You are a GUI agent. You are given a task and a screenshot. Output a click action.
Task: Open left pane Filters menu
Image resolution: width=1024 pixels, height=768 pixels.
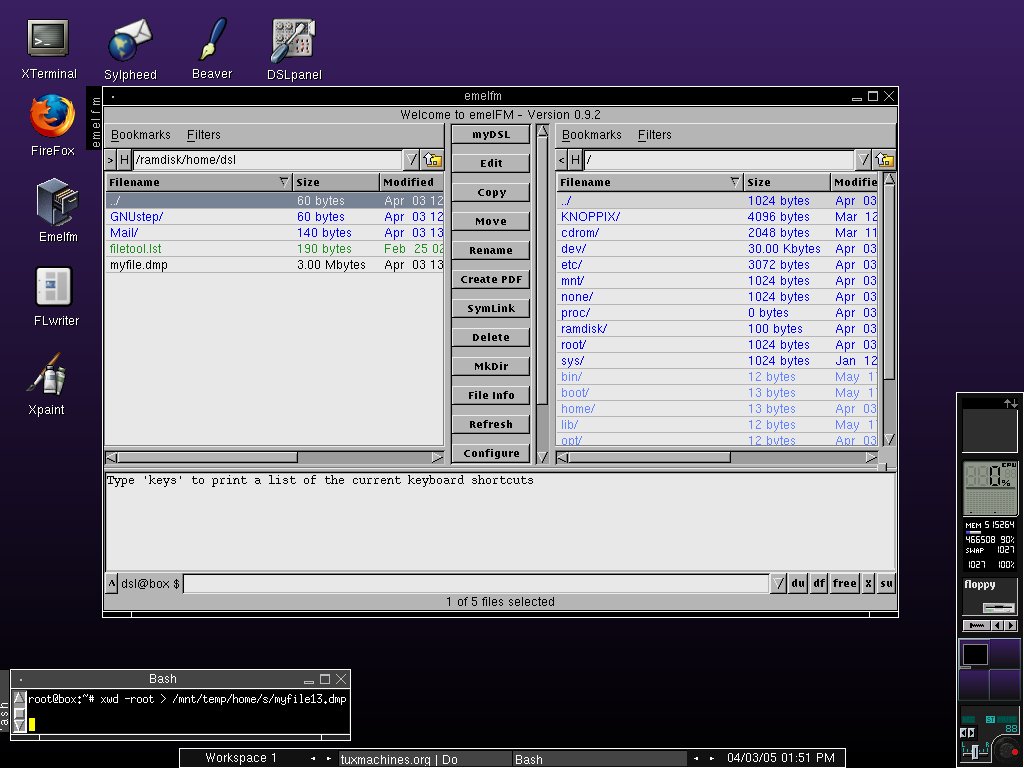(204, 135)
